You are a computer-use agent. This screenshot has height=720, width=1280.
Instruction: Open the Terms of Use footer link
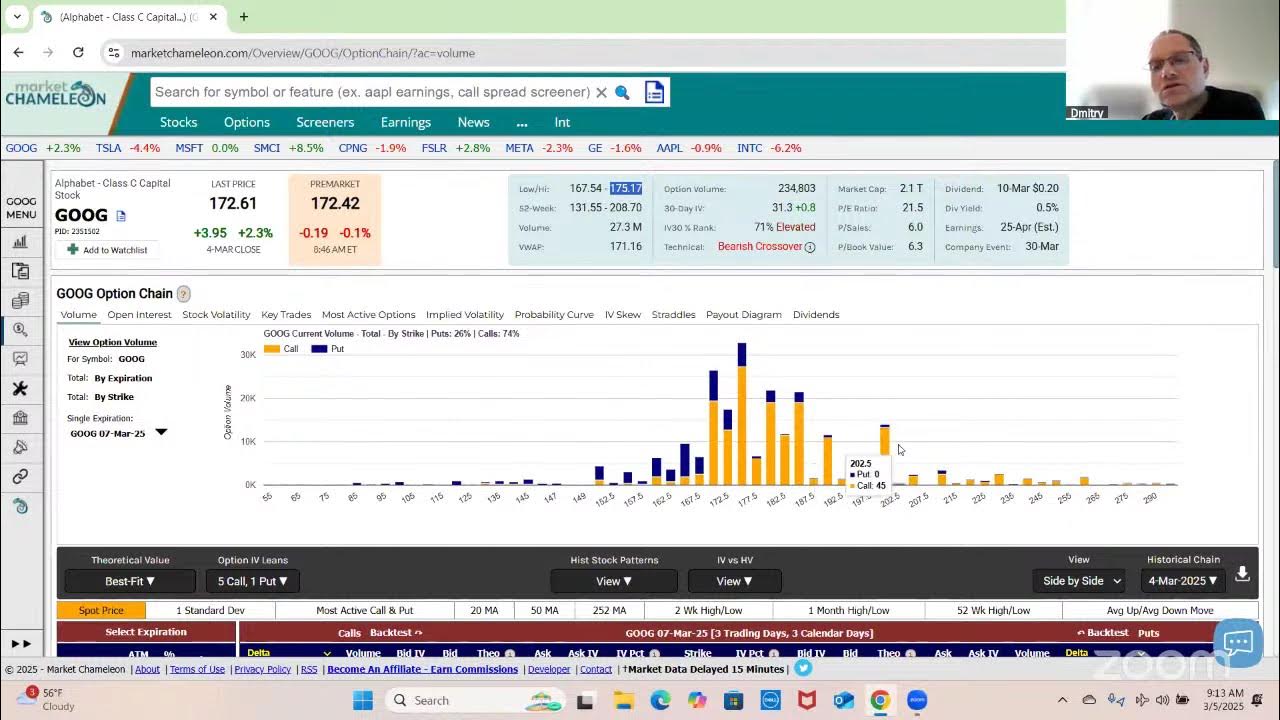(197, 669)
